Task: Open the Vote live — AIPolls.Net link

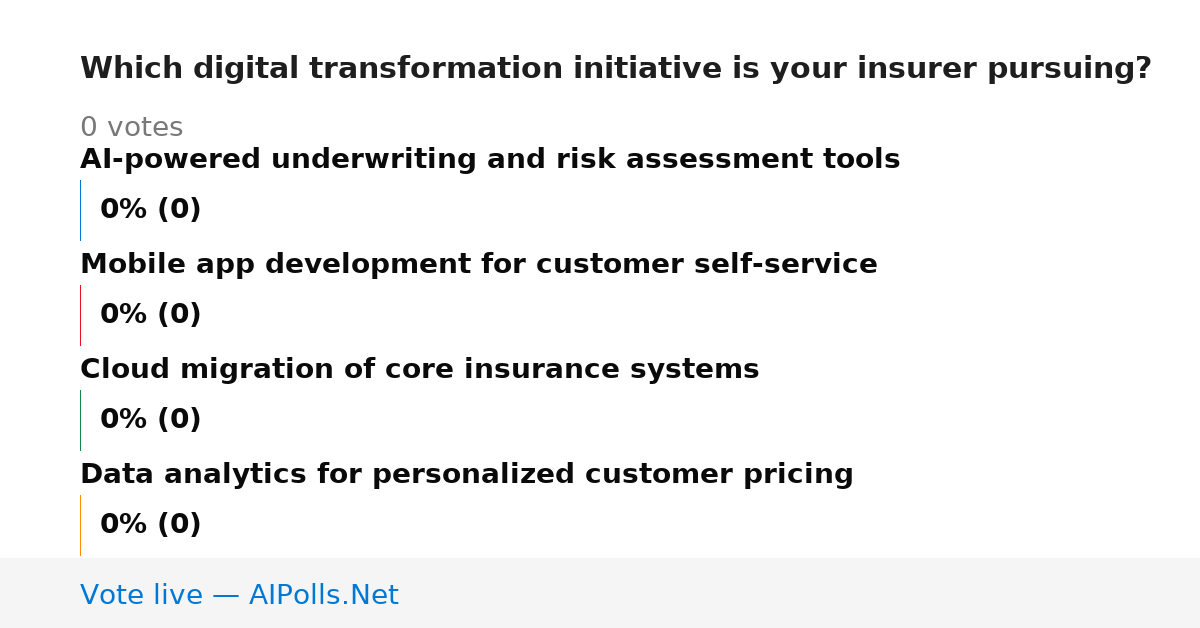Action: tap(239, 596)
